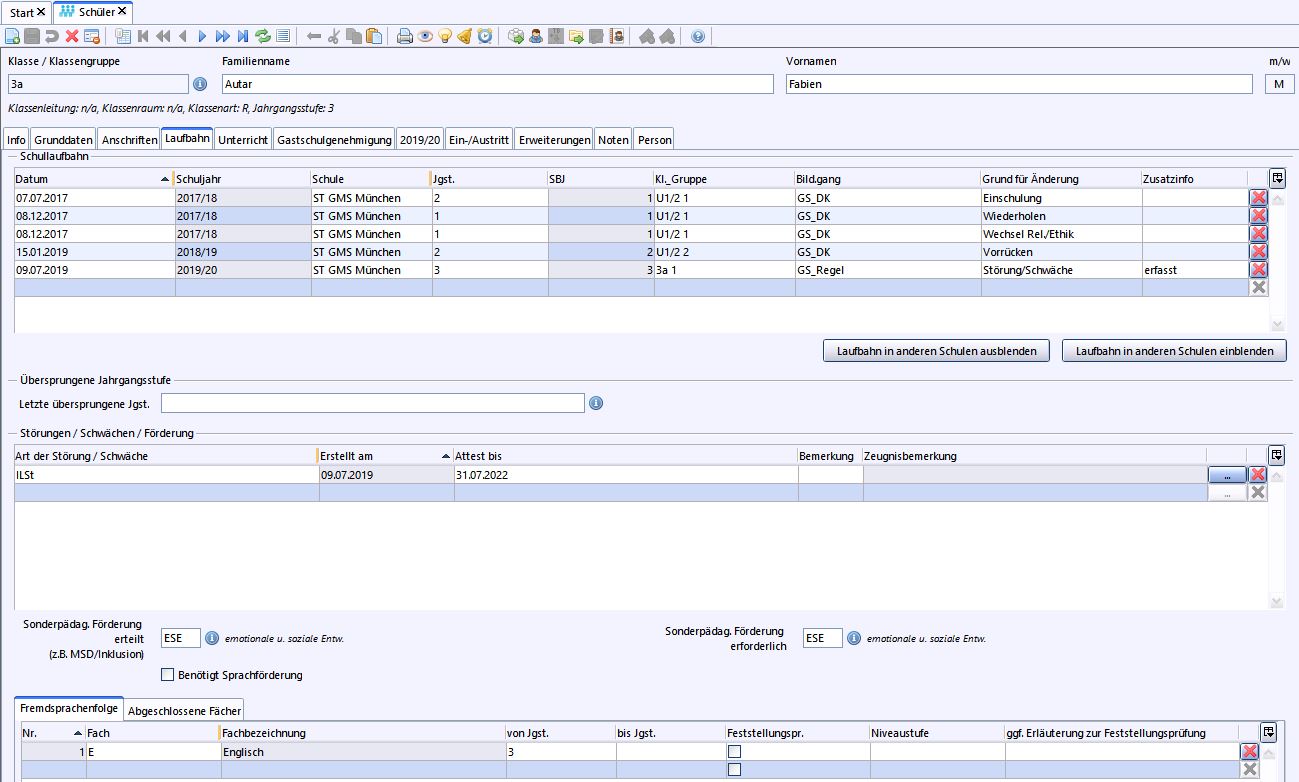Close the Schüler tab
This screenshot has width=1299, height=782.
coord(122,11)
